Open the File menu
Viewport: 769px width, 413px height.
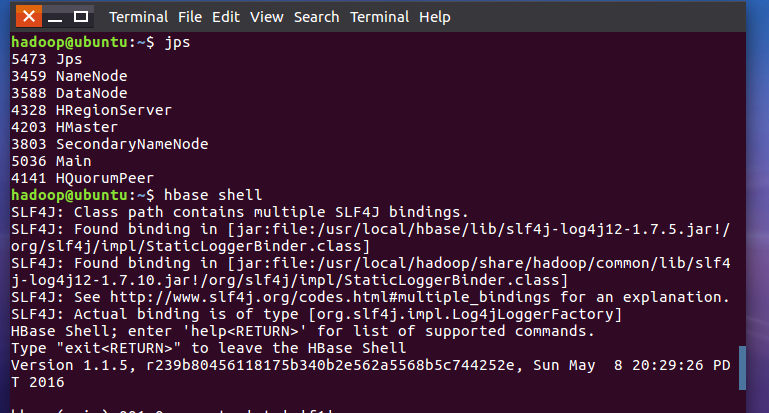pyautogui.click(x=190, y=17)
